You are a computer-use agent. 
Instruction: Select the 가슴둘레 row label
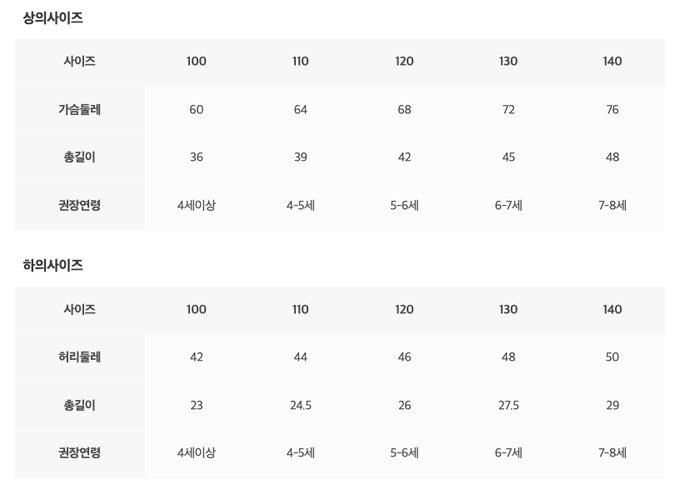click(x=80, y=109)
